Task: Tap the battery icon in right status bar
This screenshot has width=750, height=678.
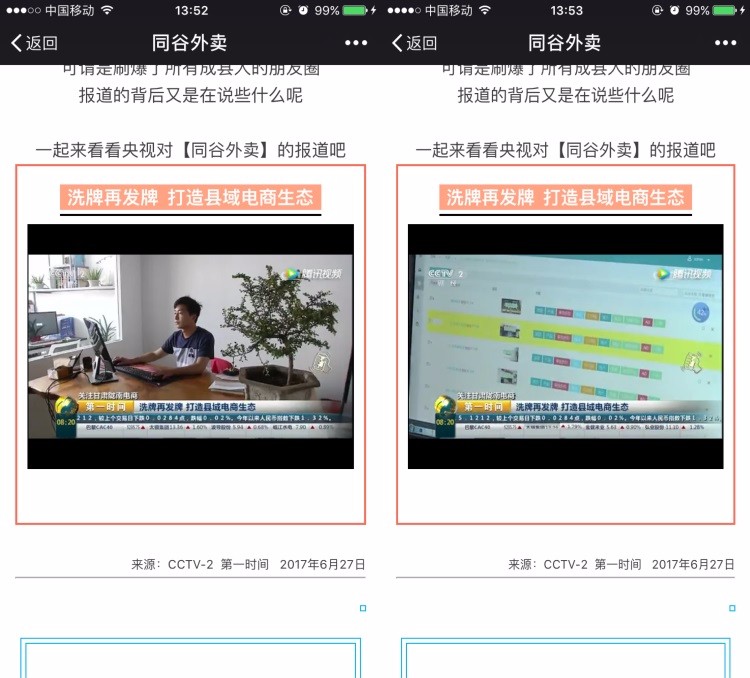Action: click(724, 10)
